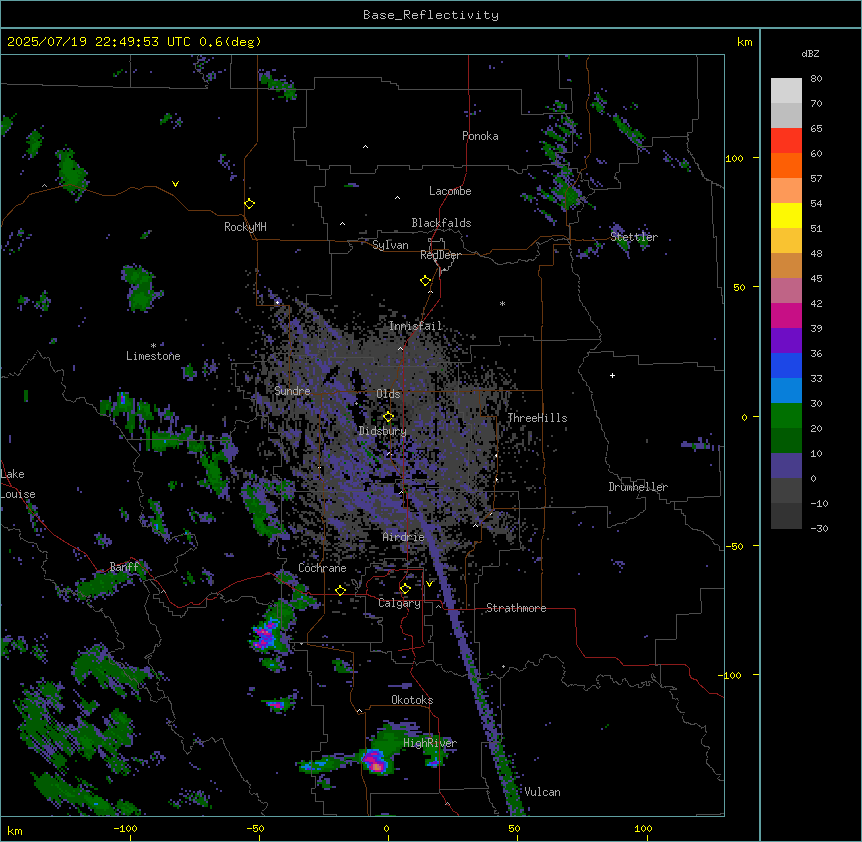
Task: Click the Blackfalds city label
Action: click(x=441, y=223)
